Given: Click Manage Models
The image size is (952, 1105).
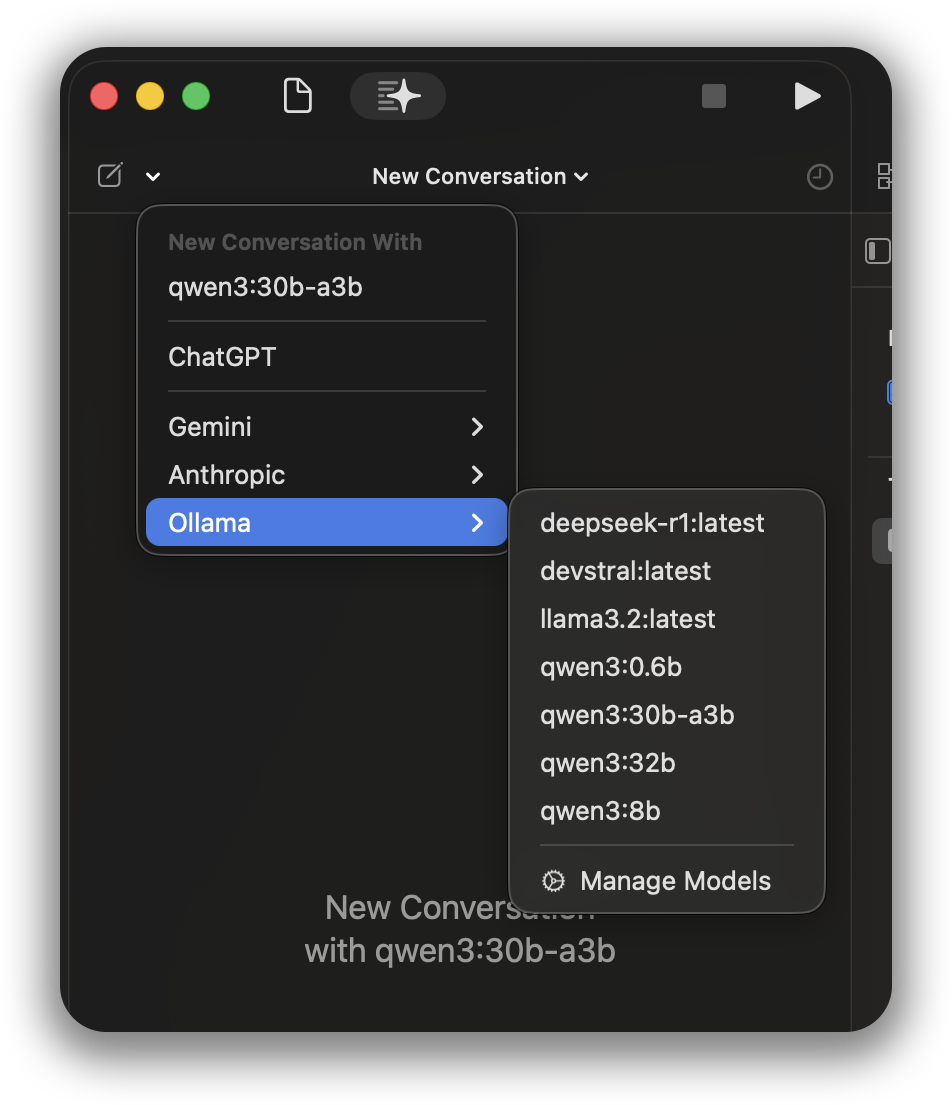Looking at the screenshot, I should point(675,881).
